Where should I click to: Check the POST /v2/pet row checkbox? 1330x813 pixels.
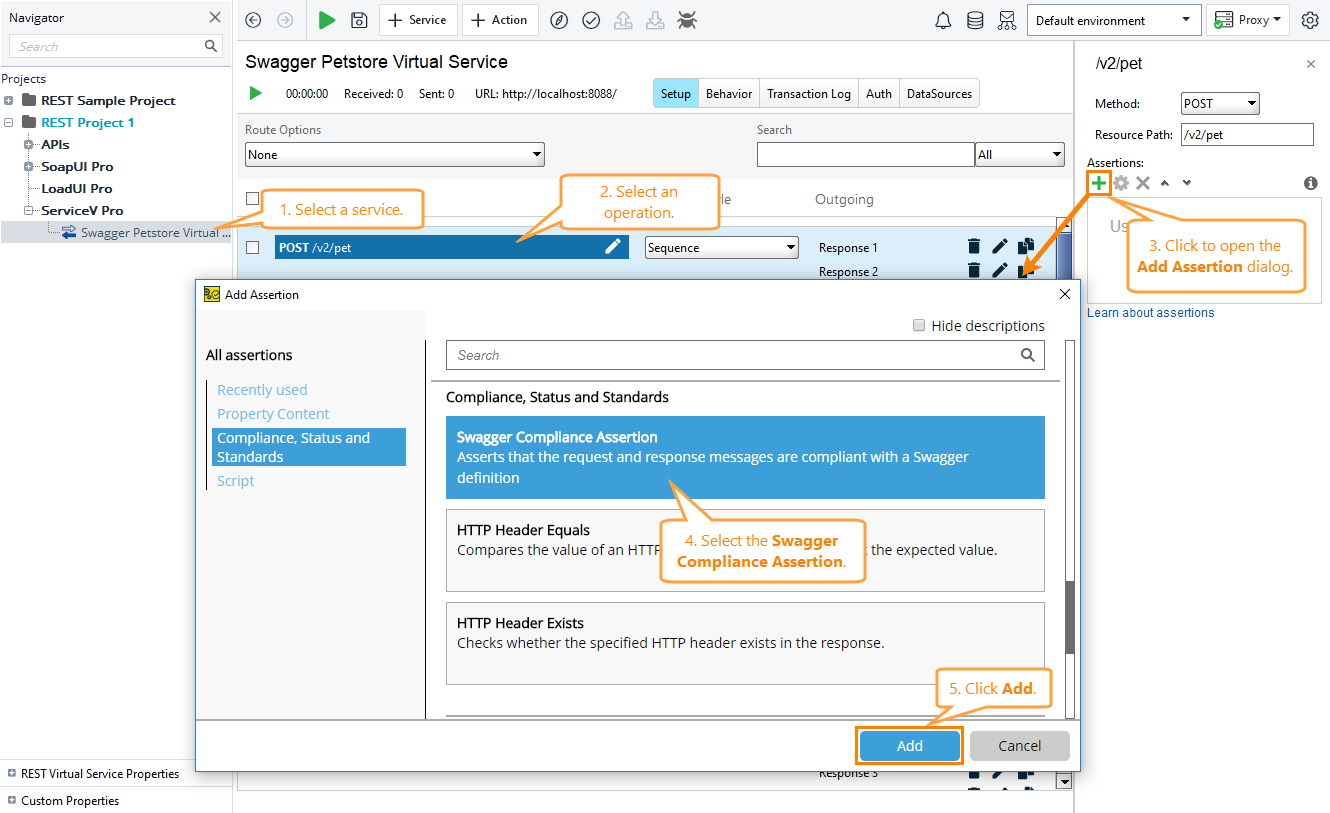253,247
